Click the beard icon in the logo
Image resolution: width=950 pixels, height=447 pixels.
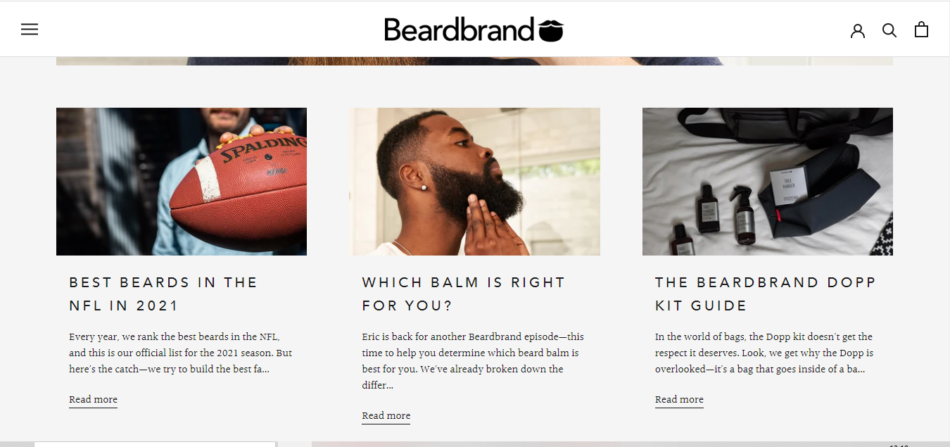[x=551, y=30]
